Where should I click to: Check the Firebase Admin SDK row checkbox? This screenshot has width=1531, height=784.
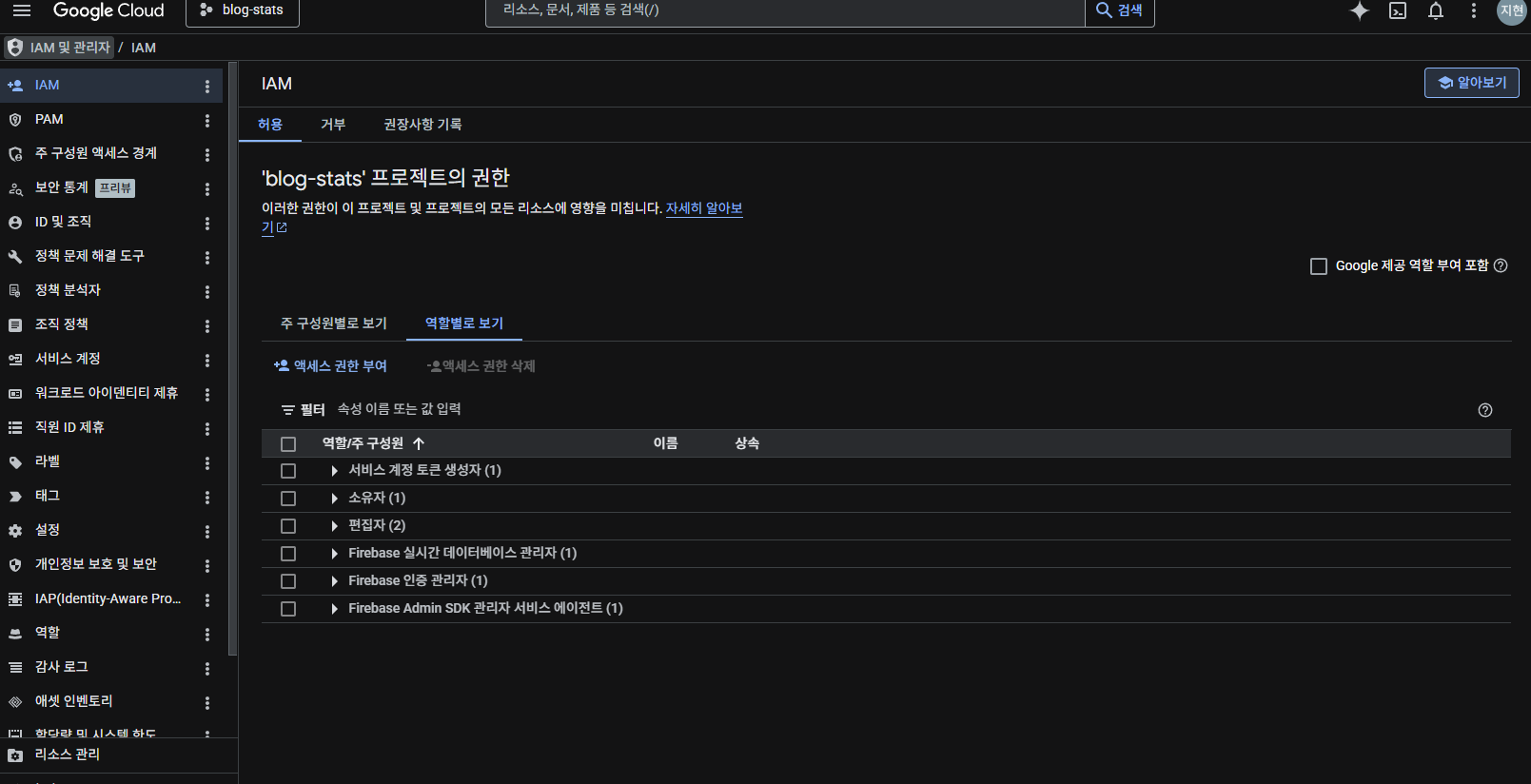[288, 609]
